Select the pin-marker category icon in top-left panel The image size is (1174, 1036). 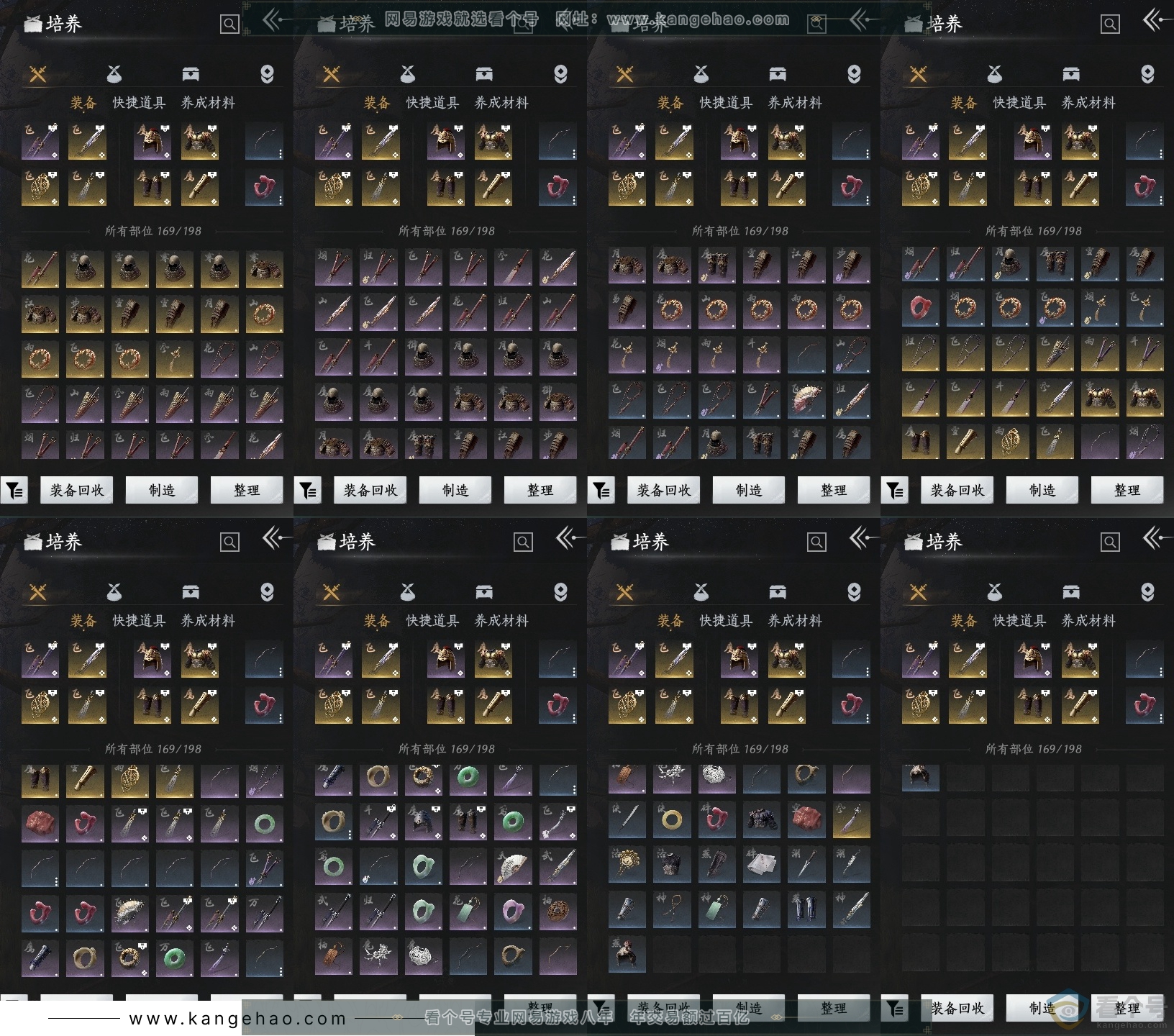tap(267, 74)
